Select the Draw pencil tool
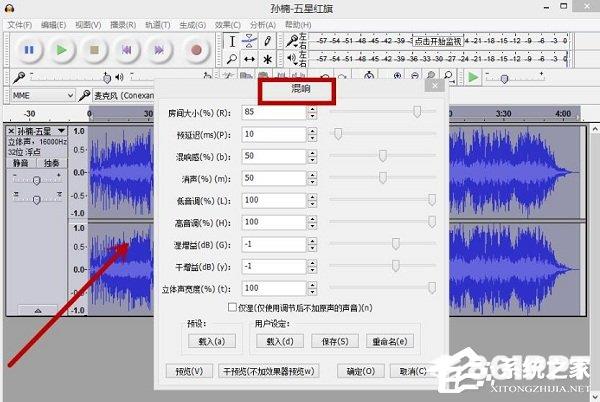The width and height of the screenshot is (600, 402). 267,41
